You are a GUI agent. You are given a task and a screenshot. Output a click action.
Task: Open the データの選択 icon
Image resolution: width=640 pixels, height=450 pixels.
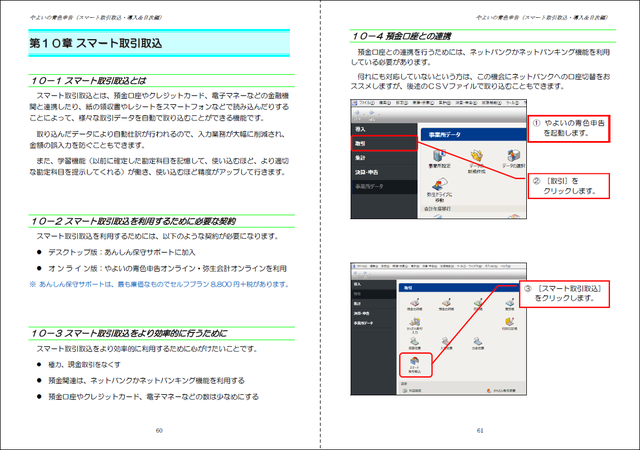514,159
